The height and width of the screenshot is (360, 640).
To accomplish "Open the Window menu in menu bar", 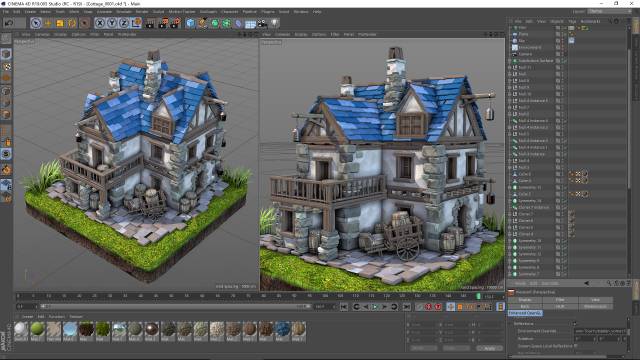I will (301, 12).
